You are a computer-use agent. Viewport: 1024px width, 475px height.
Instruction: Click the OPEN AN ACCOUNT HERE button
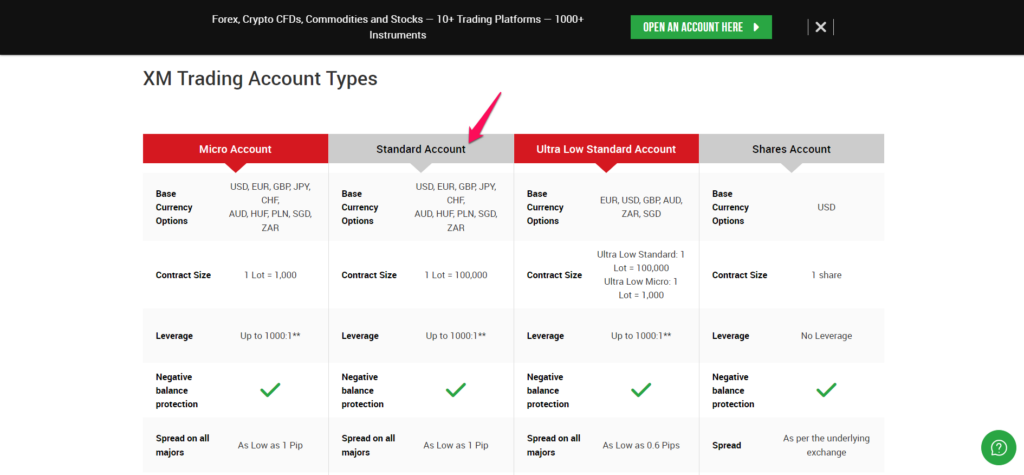pos(701,27)
